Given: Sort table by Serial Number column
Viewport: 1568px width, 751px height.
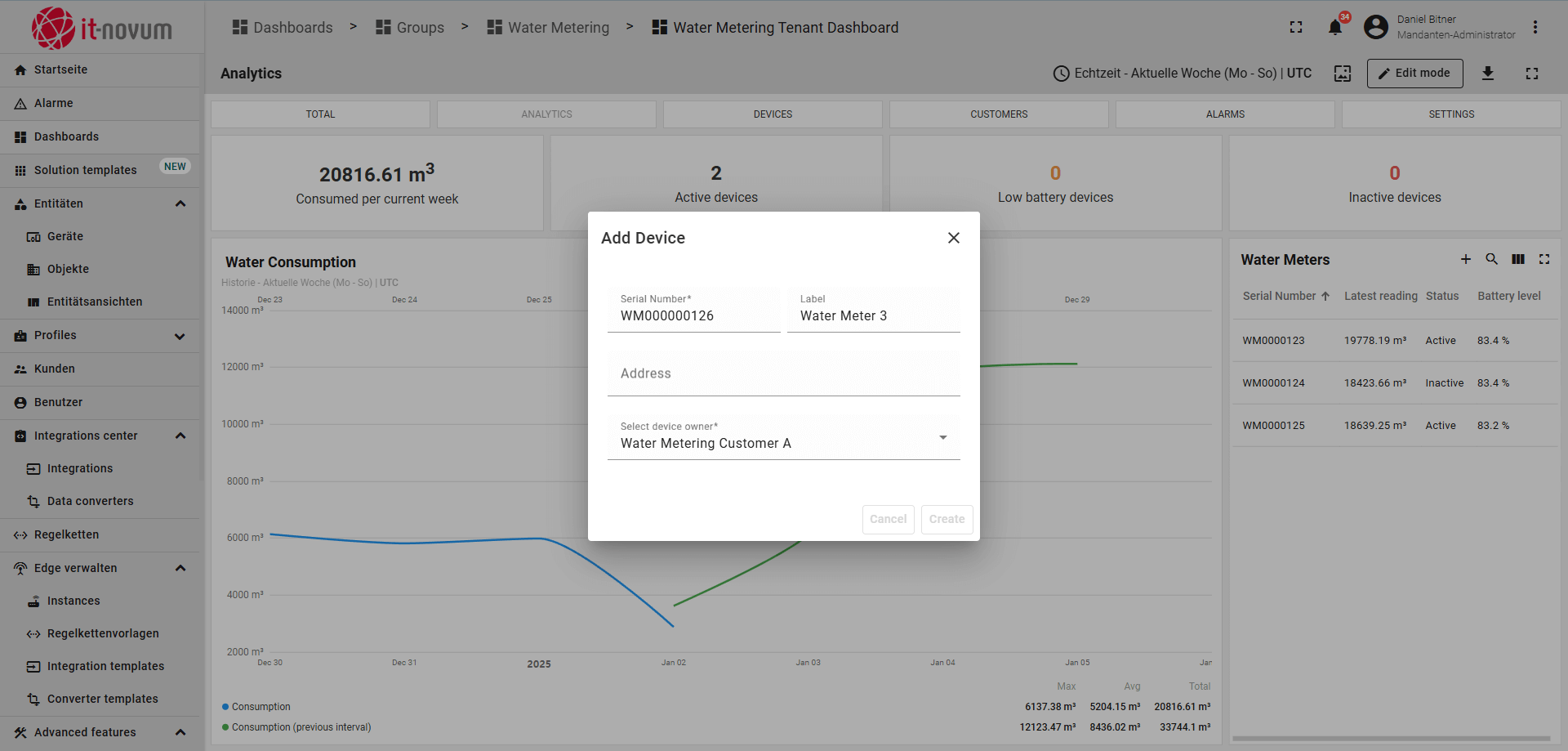Looking at the screenshot, I should (x=1279, y=296).
